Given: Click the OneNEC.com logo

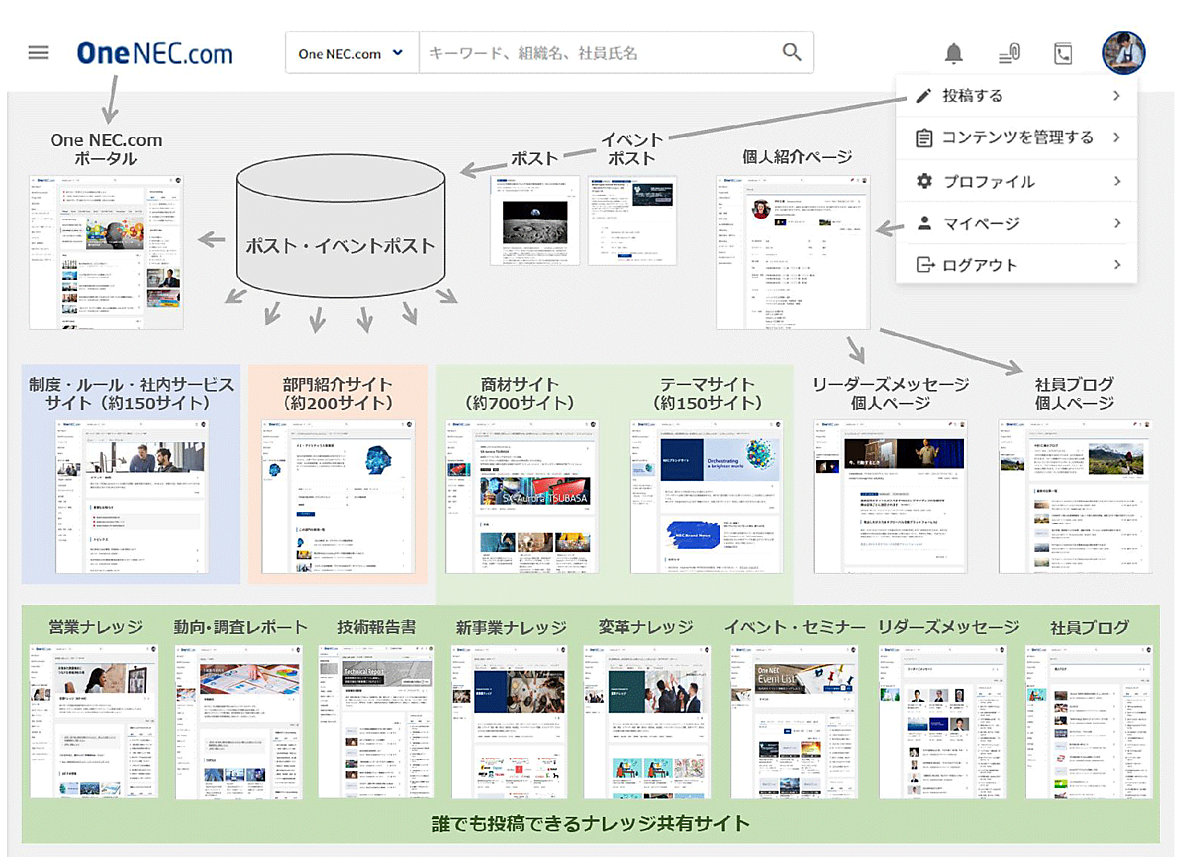Looking at the screenshot, I should click(154, 52).
